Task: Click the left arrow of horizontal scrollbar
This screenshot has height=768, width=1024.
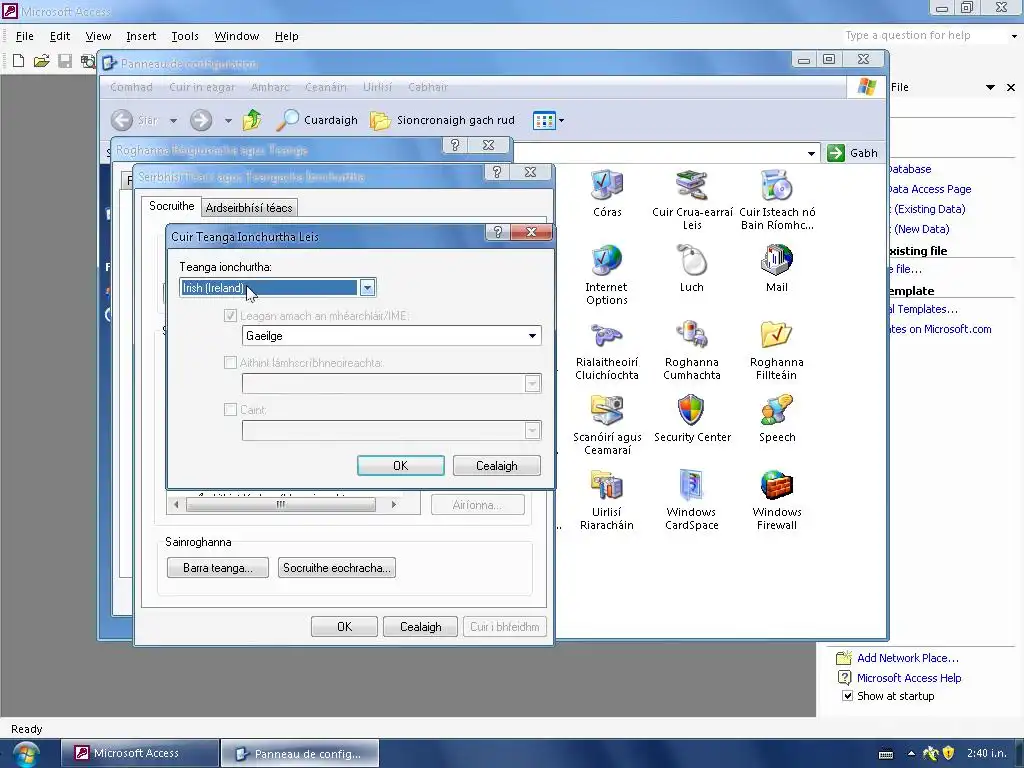Action: 176,504
